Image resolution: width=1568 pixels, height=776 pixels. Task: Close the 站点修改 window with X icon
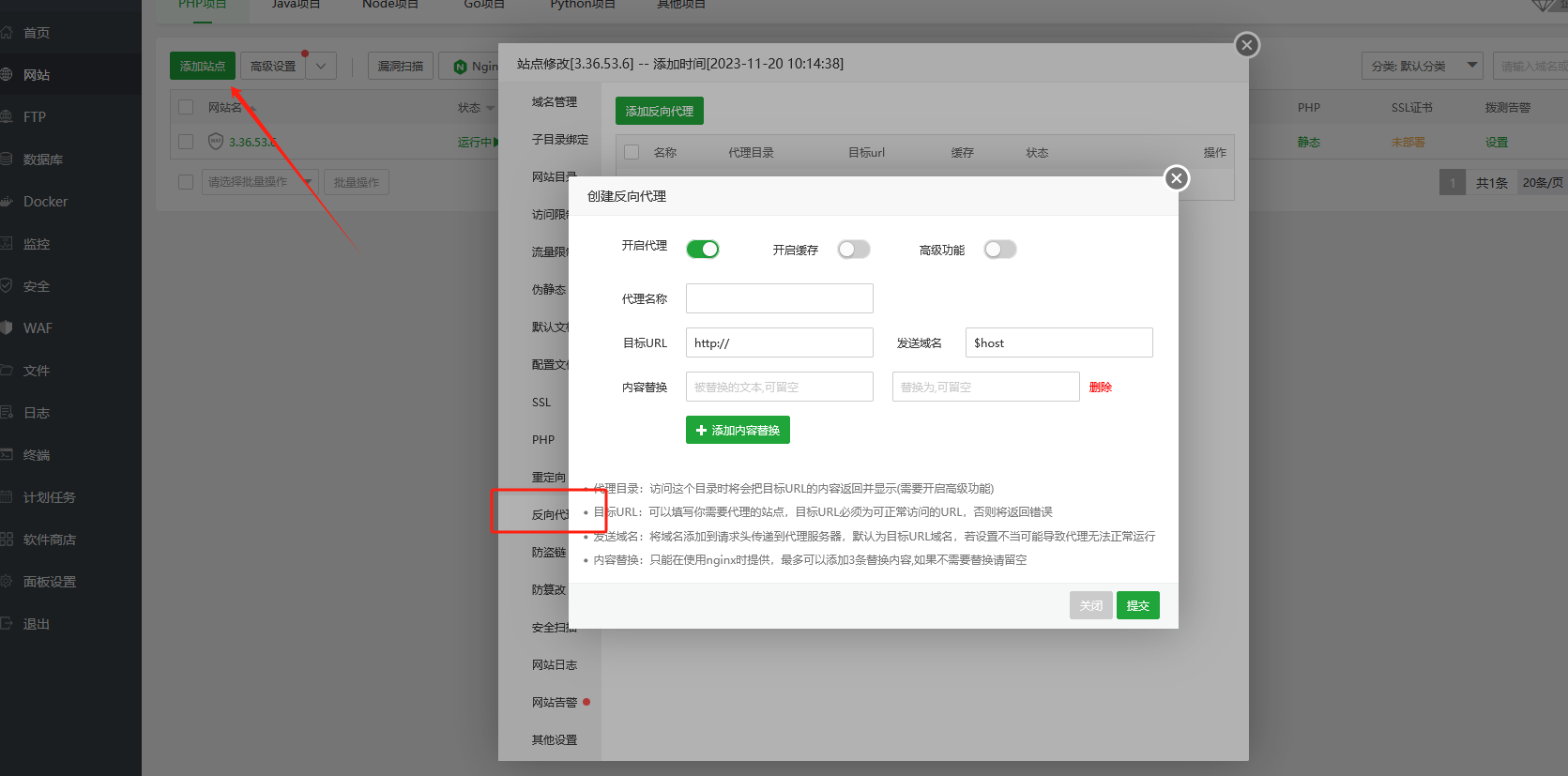tap(1246, 45)
